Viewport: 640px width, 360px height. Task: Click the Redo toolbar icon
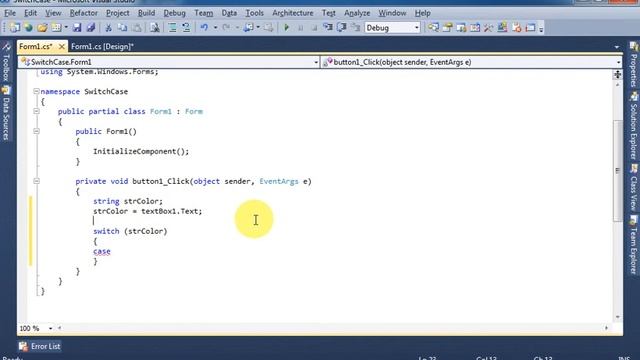pyautogui.click(x=226, y=28)
